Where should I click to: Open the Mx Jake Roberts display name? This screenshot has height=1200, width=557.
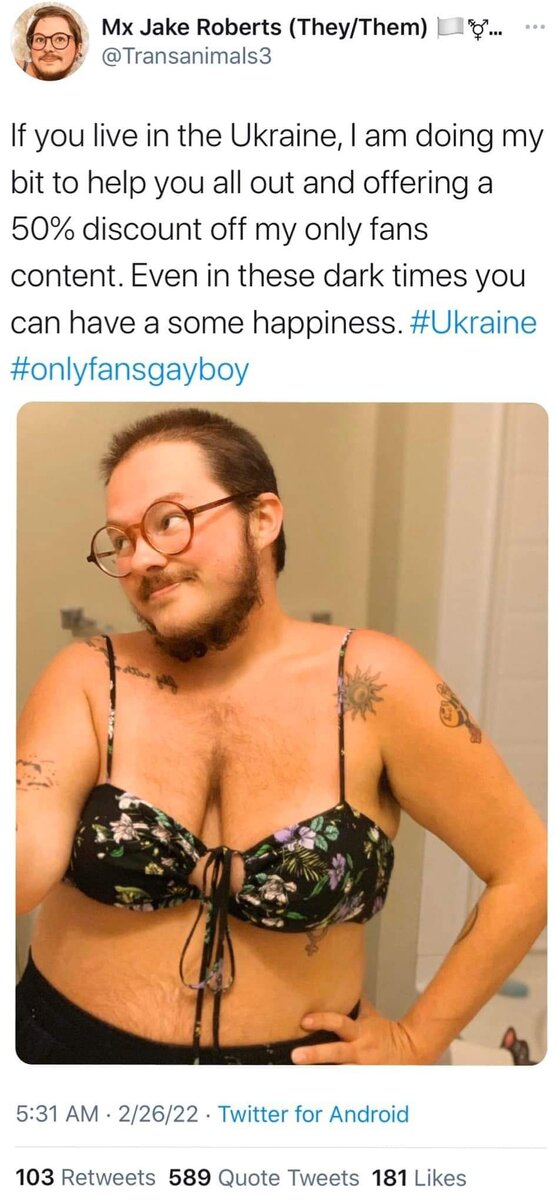click(191, 28)
